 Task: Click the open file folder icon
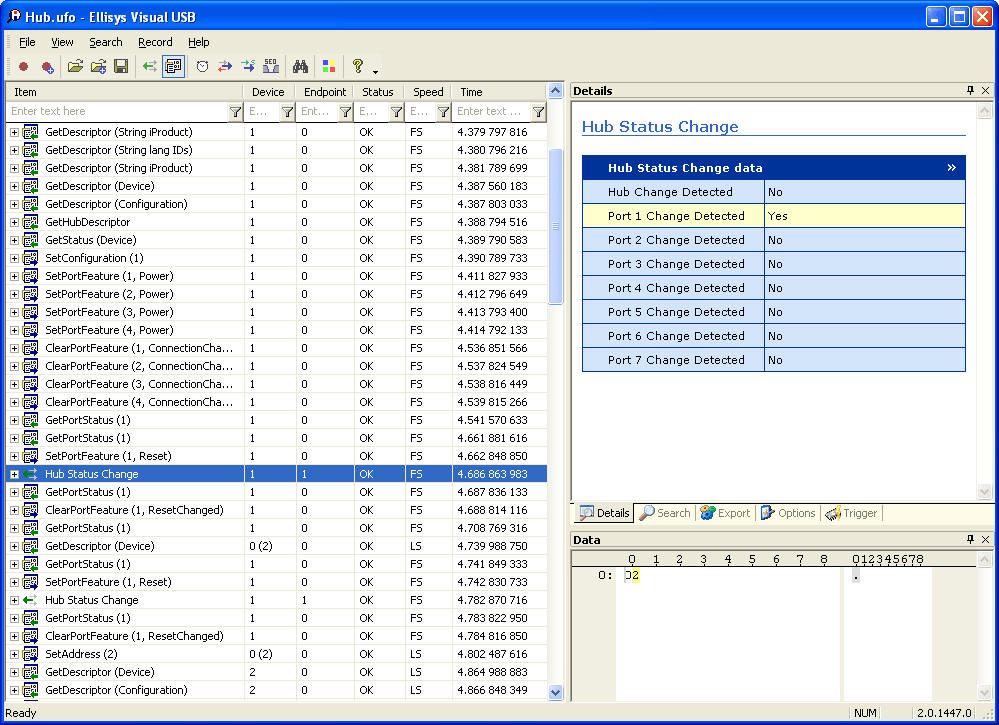pos(75,67)
